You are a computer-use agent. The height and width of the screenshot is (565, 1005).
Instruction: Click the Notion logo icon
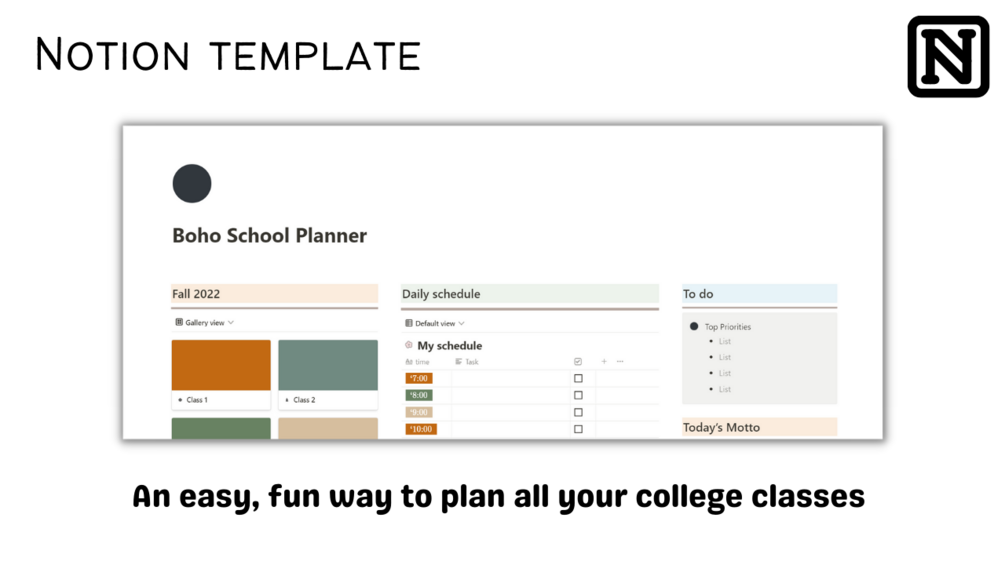[x=947, y=56]
